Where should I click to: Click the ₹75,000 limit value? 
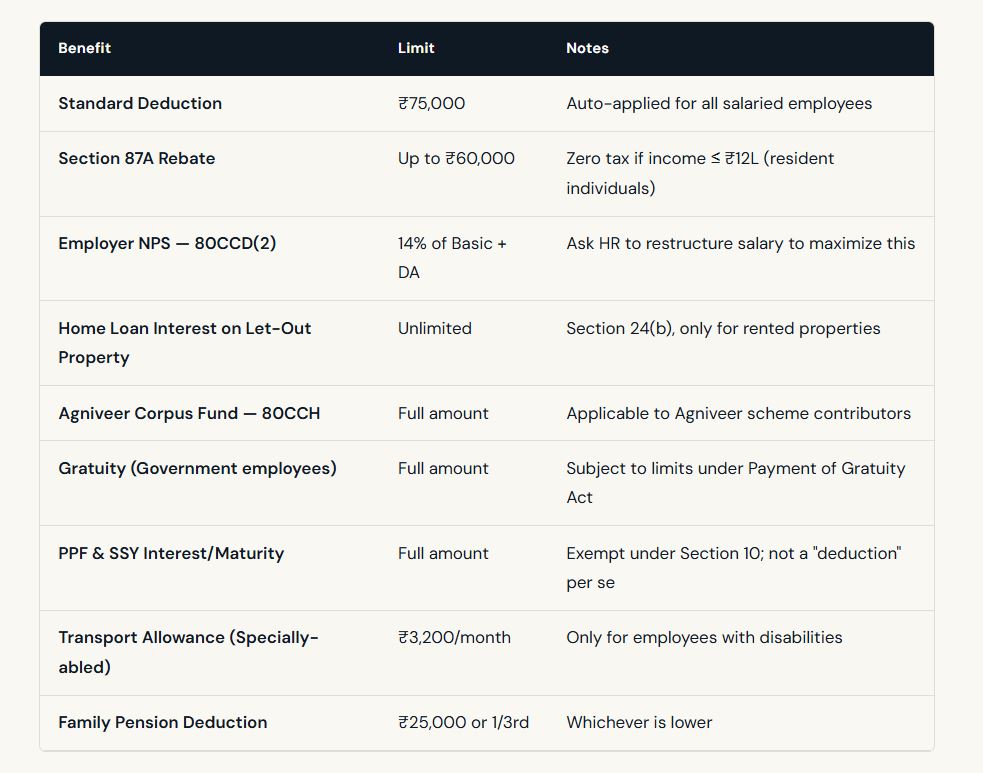point(431,103)
